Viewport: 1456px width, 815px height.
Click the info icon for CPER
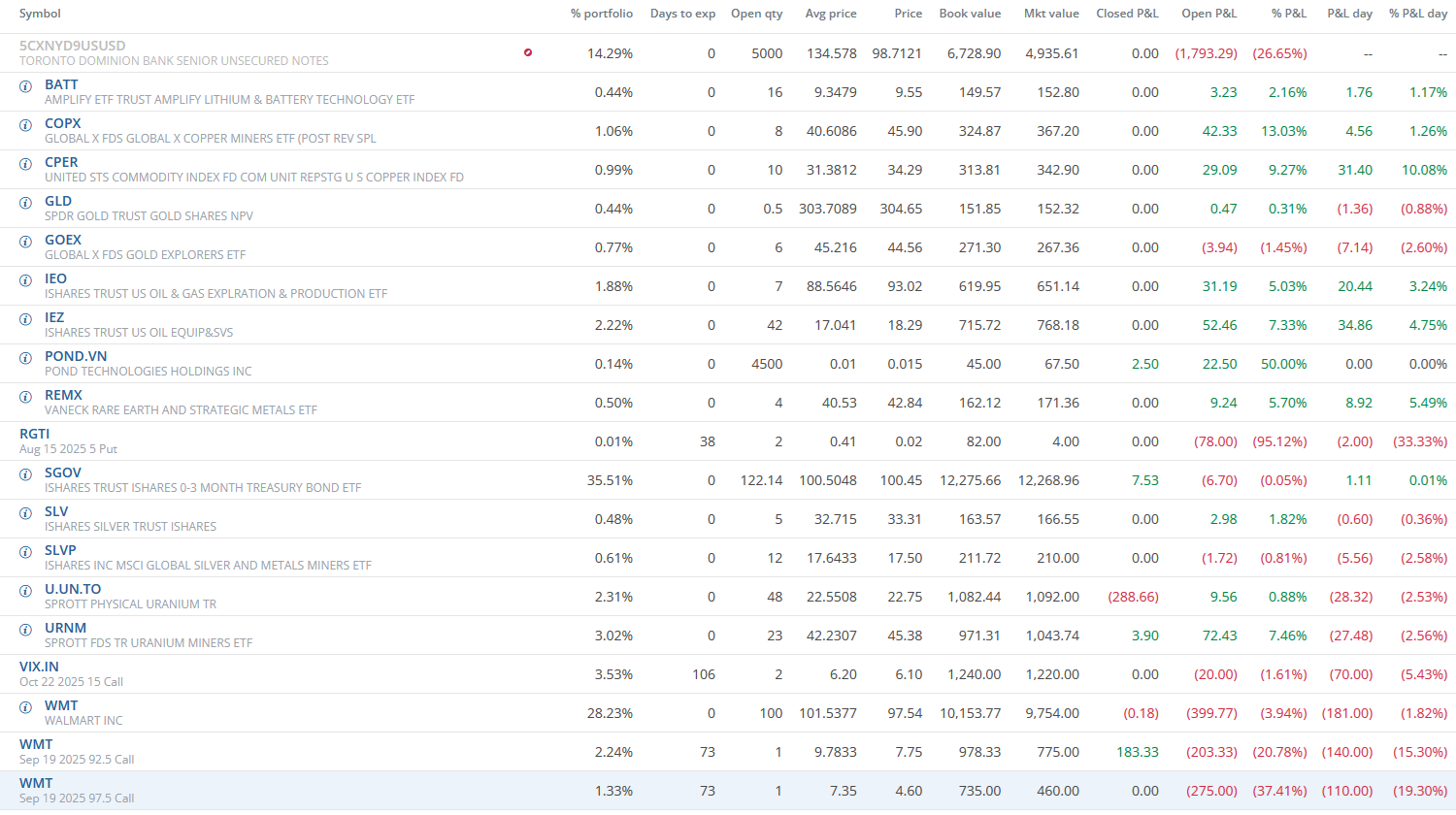(x=26, y=164)
